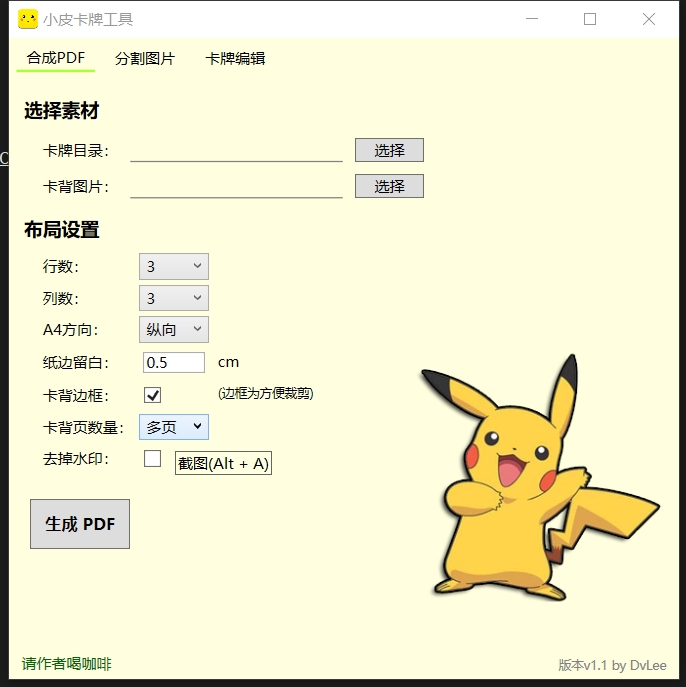Click 选择 button for 卡背图片

(389, 186)
